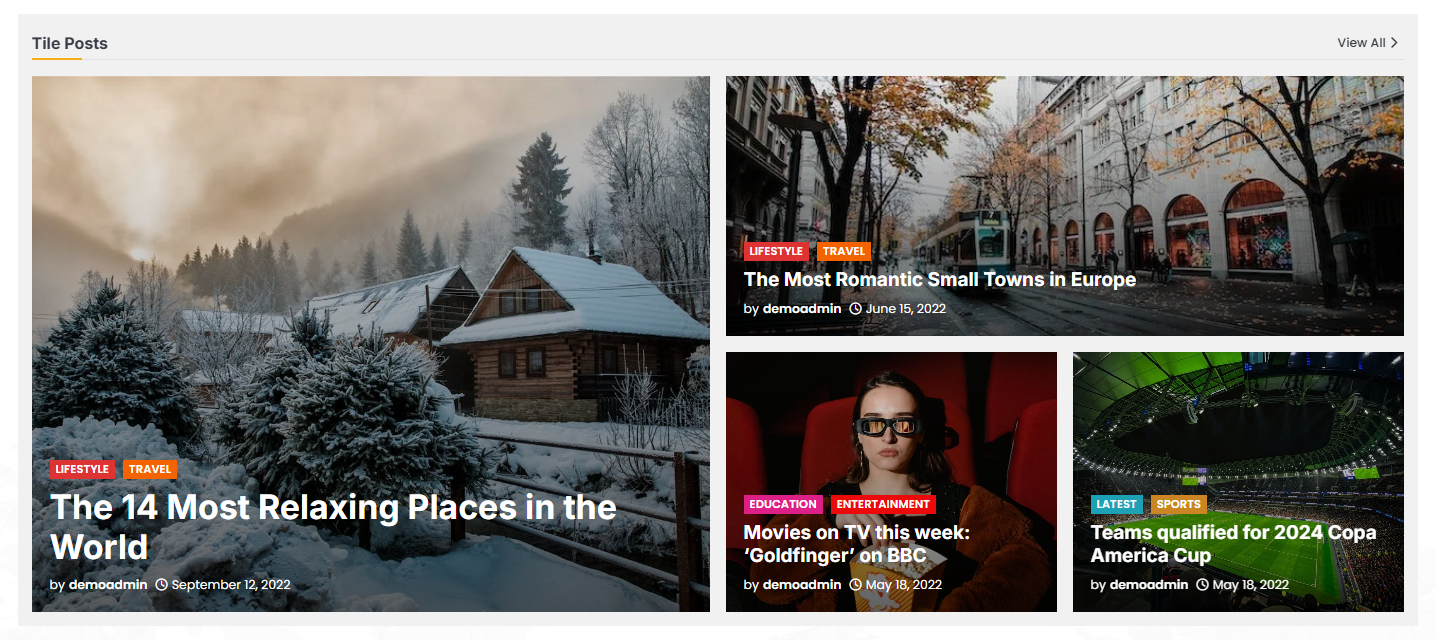Open "The 14 Most Relaxing Places in the World"
The image size is (1436, 640).
(333, 527)
